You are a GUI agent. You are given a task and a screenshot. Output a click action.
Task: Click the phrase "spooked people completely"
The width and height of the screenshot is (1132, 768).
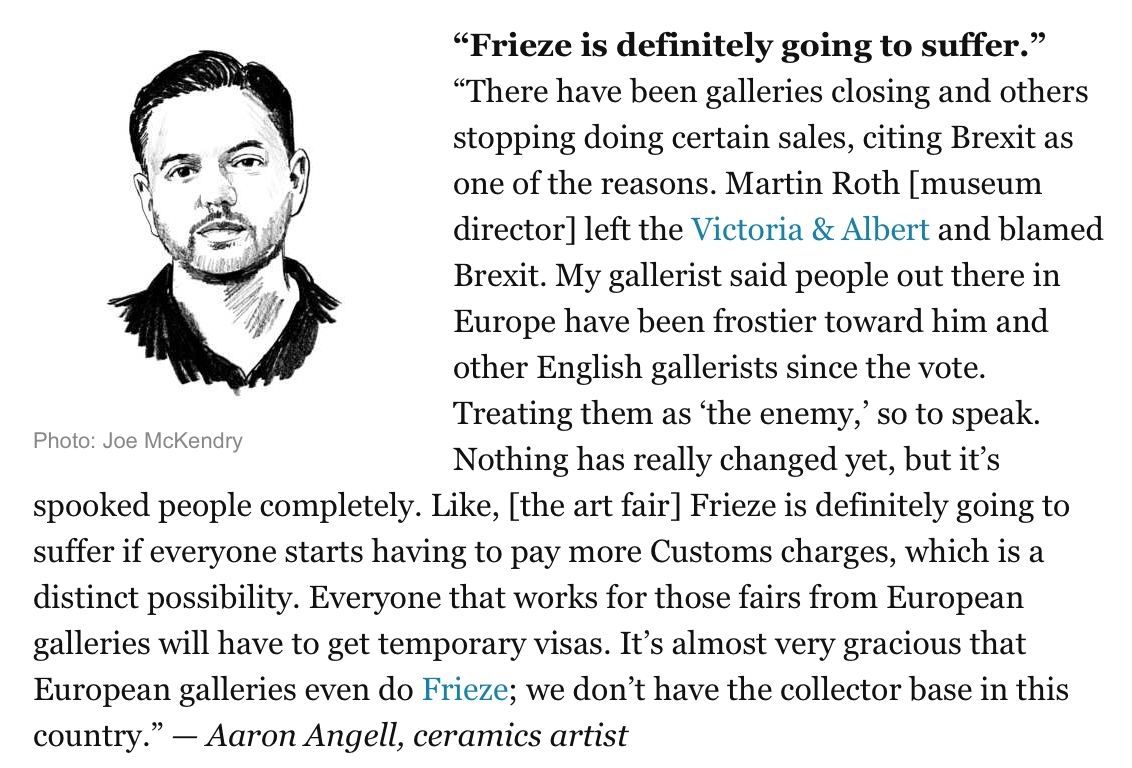point(222,505)
